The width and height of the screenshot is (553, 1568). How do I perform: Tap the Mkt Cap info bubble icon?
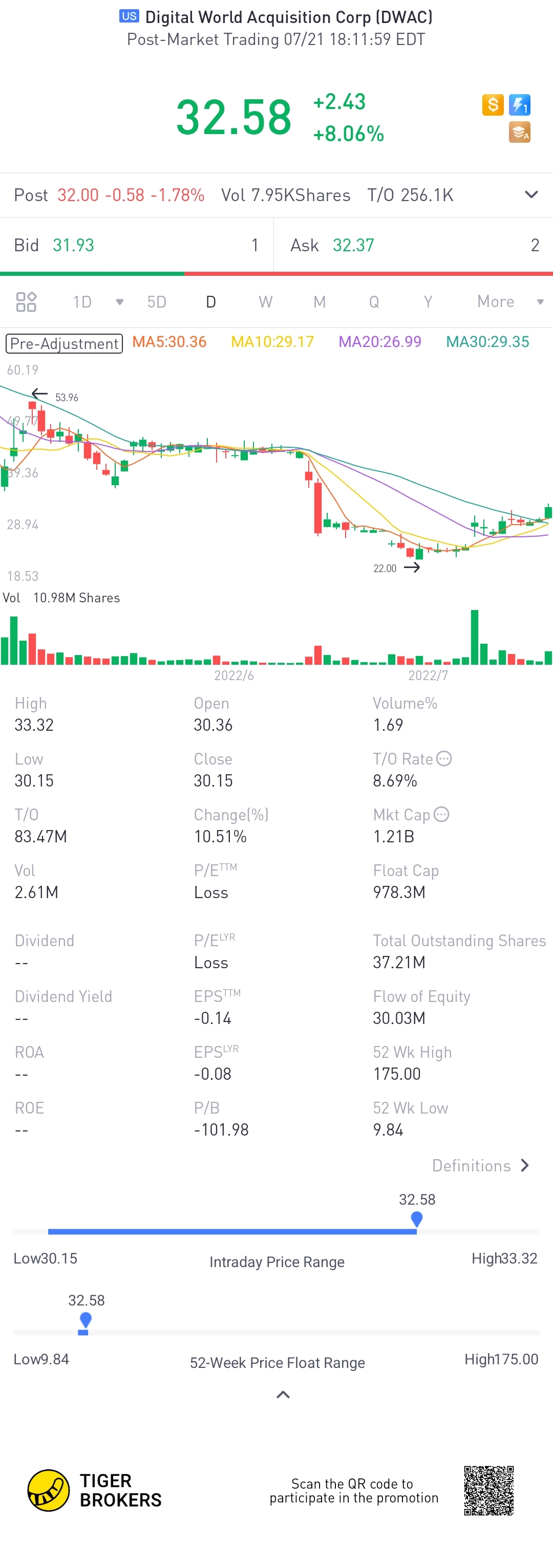441,814
